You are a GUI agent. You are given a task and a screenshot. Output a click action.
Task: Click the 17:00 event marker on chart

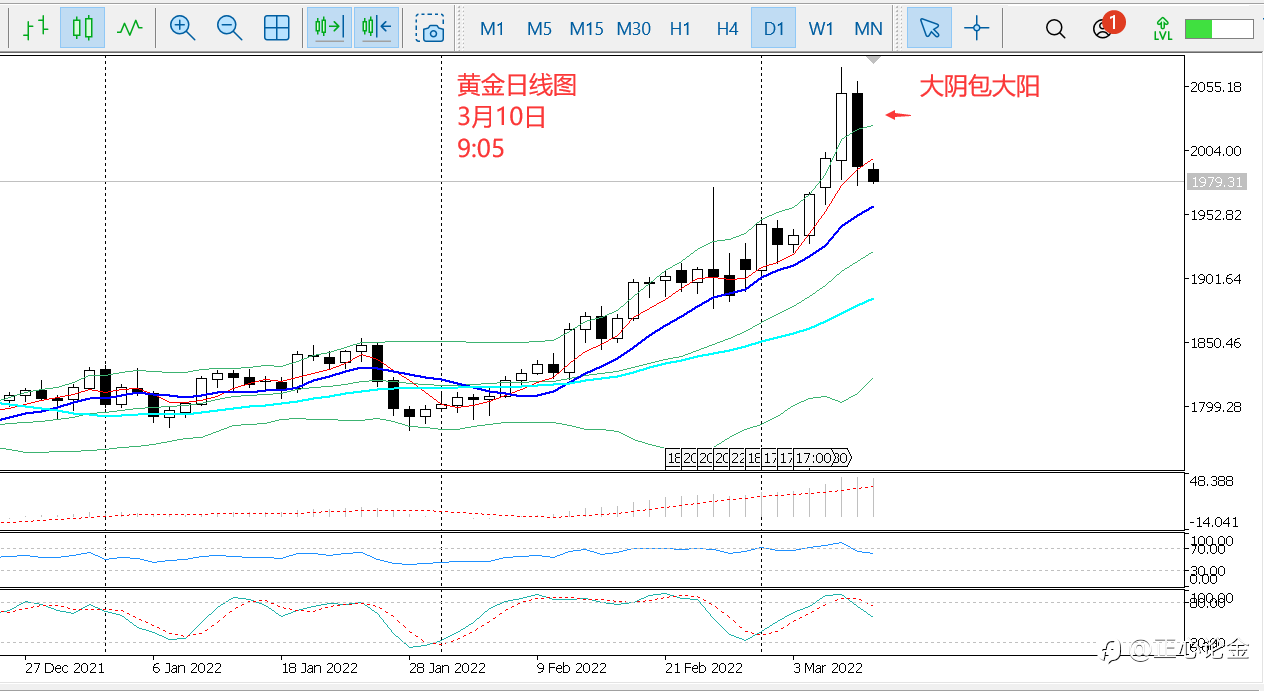[x=813, y=458]
